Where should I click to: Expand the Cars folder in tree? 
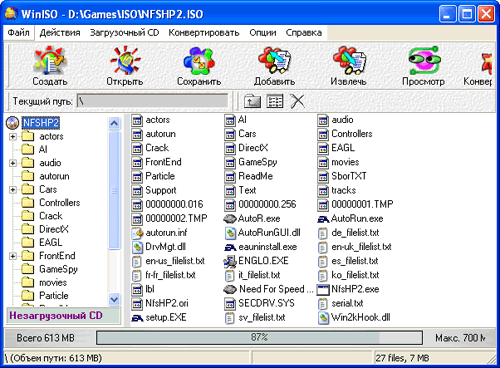point(13,190)
